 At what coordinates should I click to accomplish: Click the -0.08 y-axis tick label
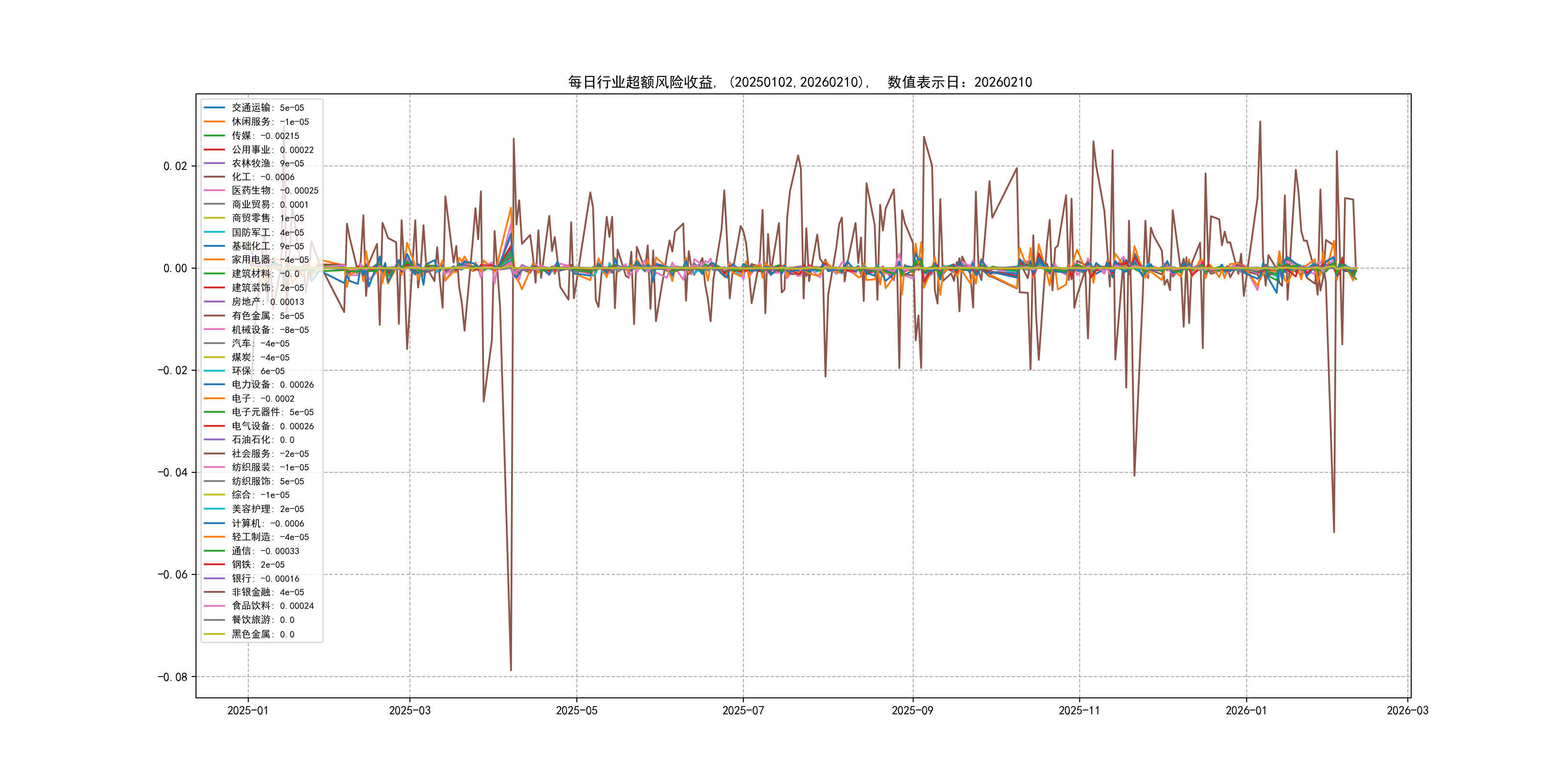pyautogui.click(x=172, y=677)
